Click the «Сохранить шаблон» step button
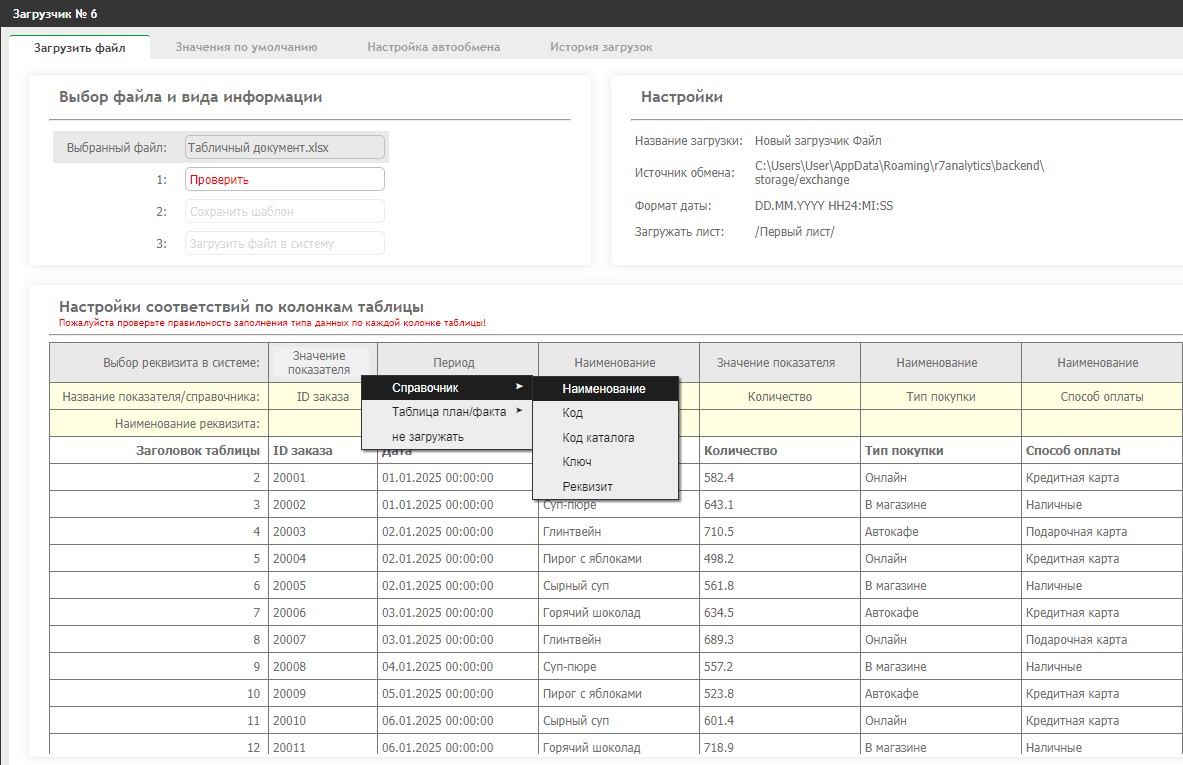 (284, 211)
